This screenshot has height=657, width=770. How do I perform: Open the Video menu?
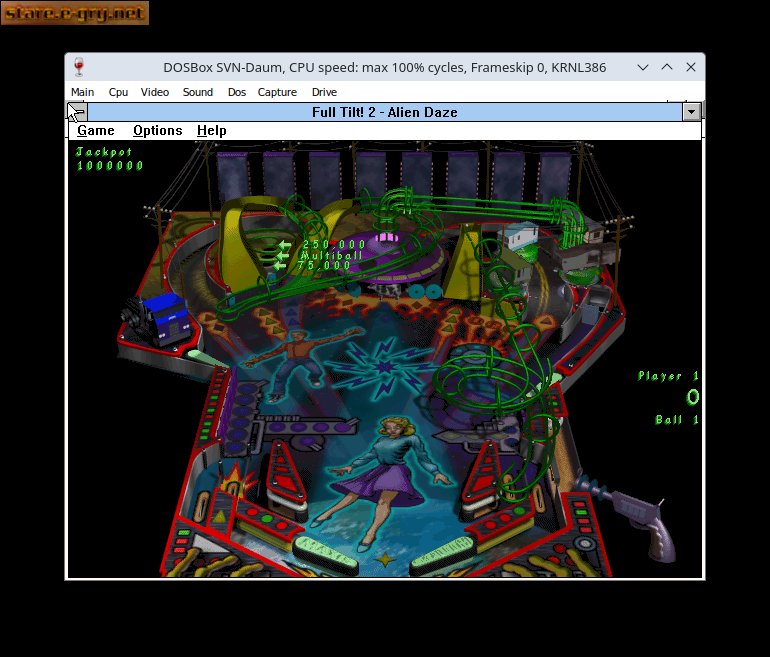(155, 92)
